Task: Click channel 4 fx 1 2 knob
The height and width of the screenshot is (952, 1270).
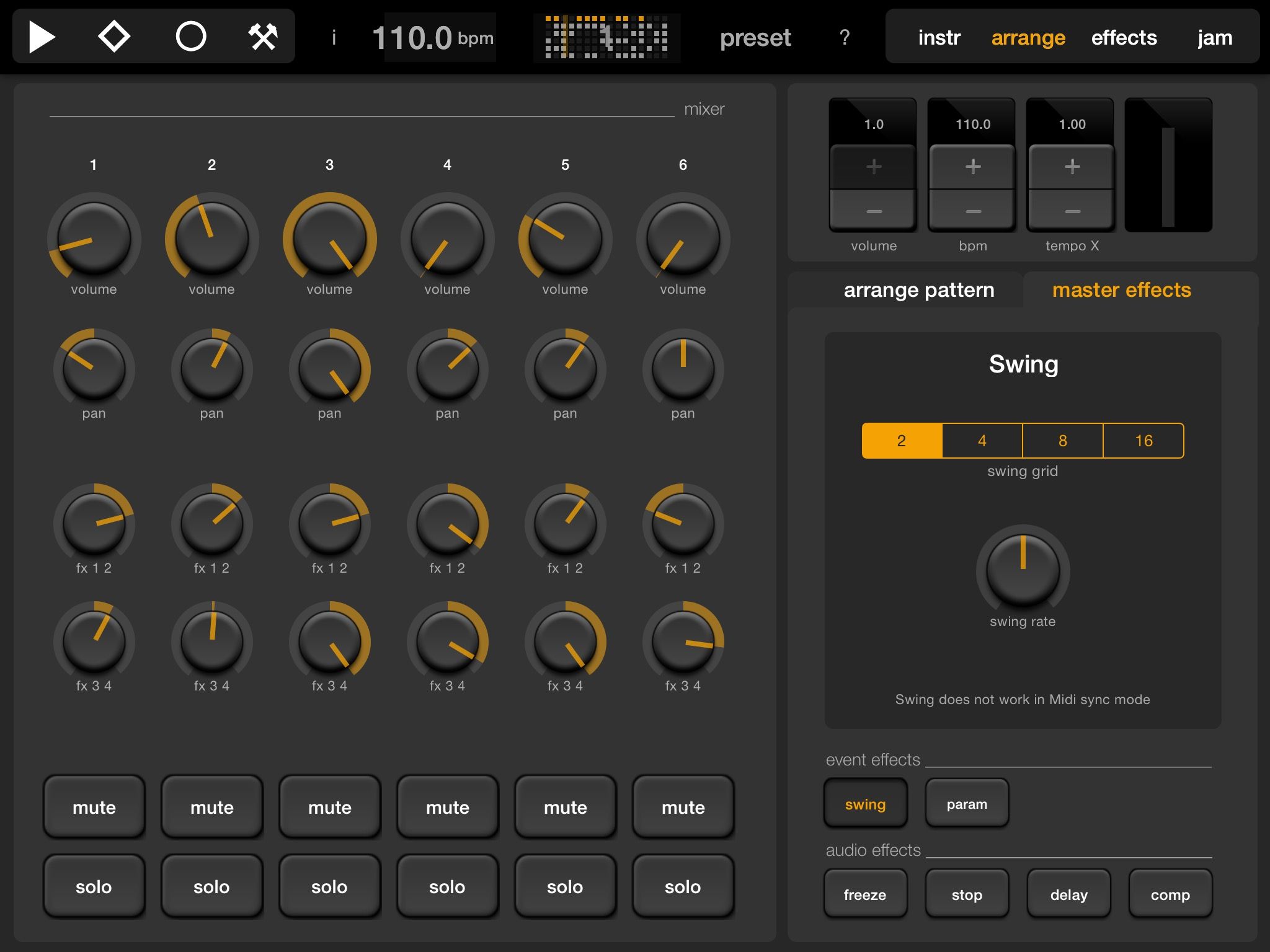Action: tap(448, 523)
